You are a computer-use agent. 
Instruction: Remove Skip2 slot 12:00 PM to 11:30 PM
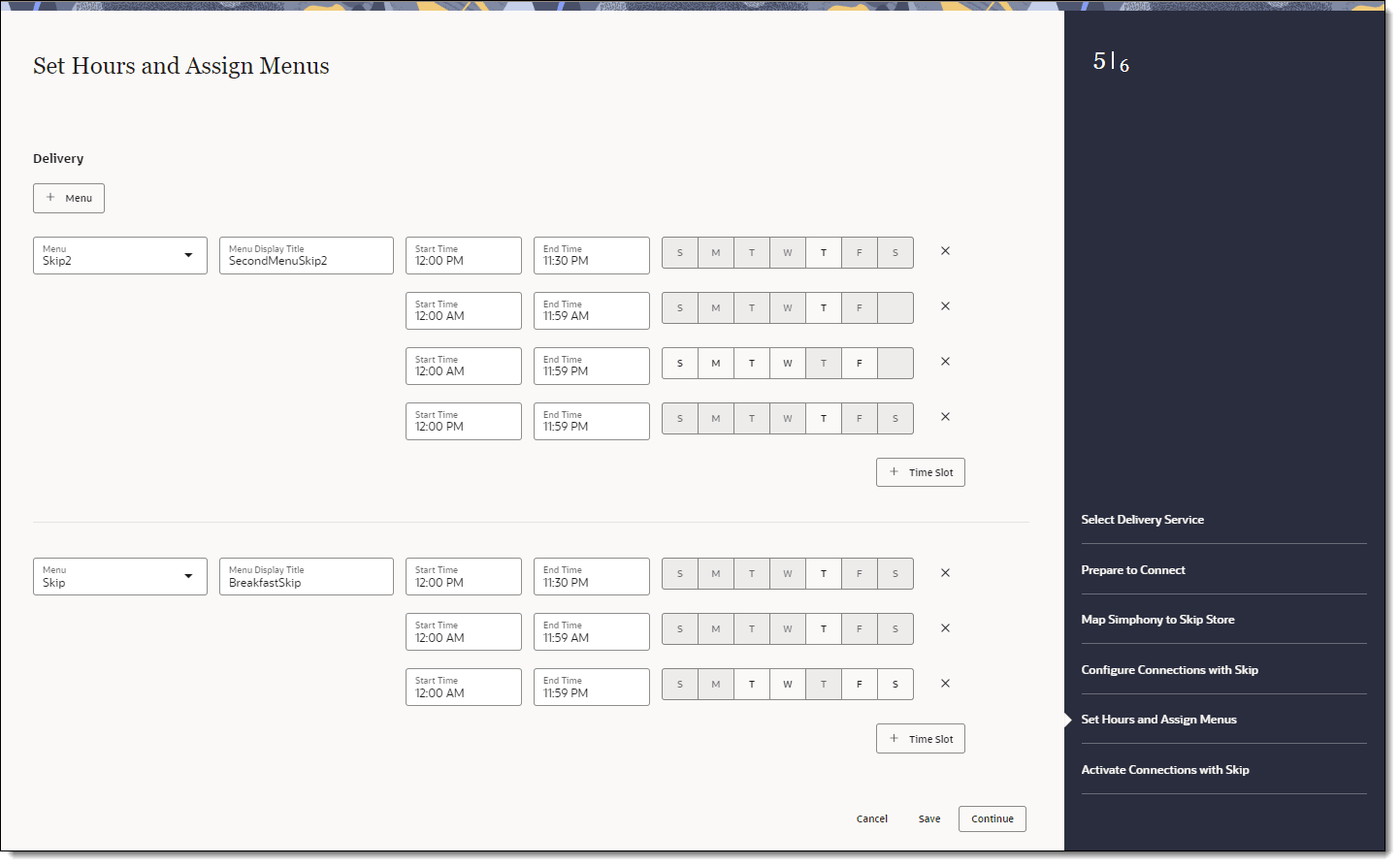pos(945,251)
